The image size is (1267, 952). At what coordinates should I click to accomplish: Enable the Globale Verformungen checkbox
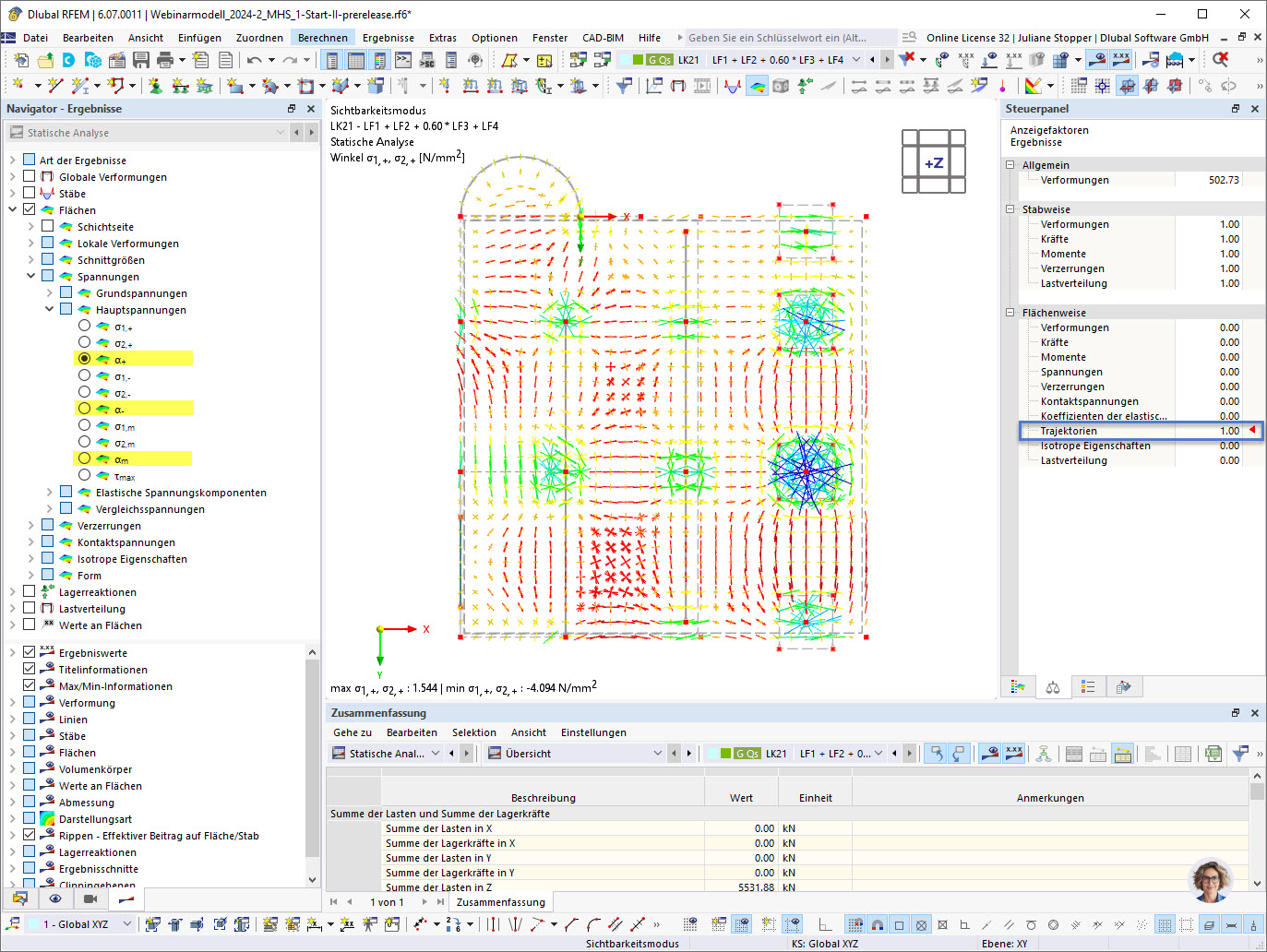(x=29, y=176)
